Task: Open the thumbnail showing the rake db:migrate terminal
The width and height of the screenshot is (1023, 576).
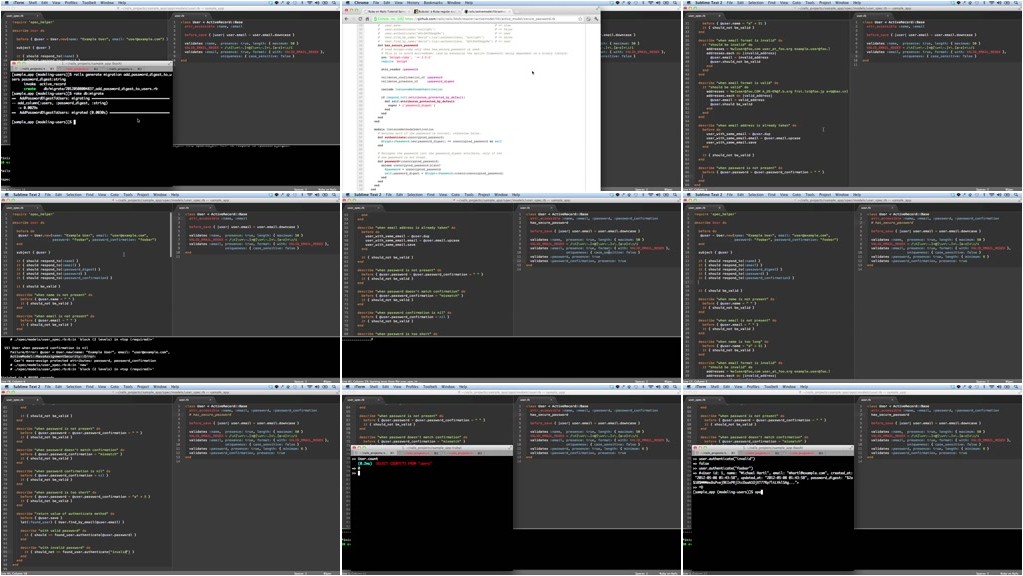Action: click(170, 96)
